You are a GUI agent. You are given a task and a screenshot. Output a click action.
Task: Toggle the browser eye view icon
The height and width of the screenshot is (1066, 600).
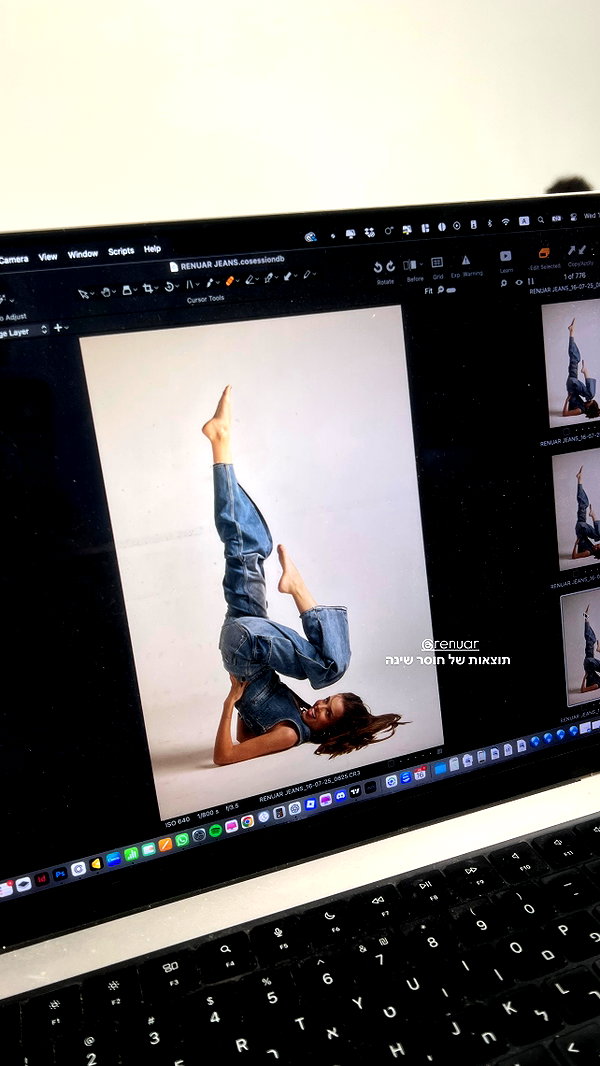click(518, 282)
